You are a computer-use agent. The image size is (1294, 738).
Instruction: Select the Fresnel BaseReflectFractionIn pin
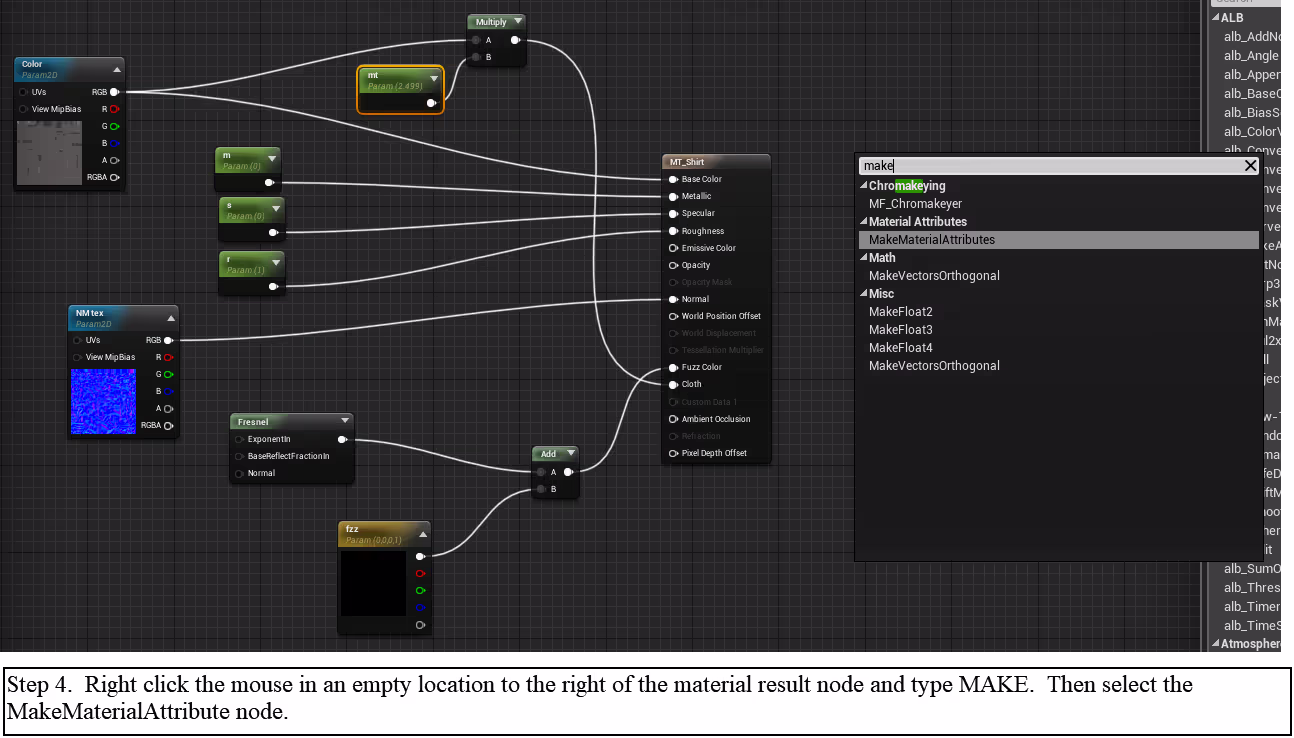(240, 456)
